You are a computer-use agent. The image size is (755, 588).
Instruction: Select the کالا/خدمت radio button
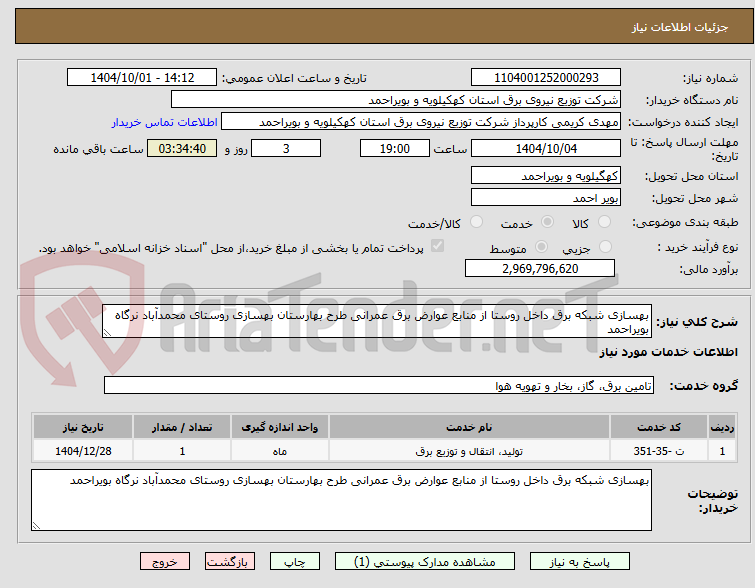pos(476,222)
